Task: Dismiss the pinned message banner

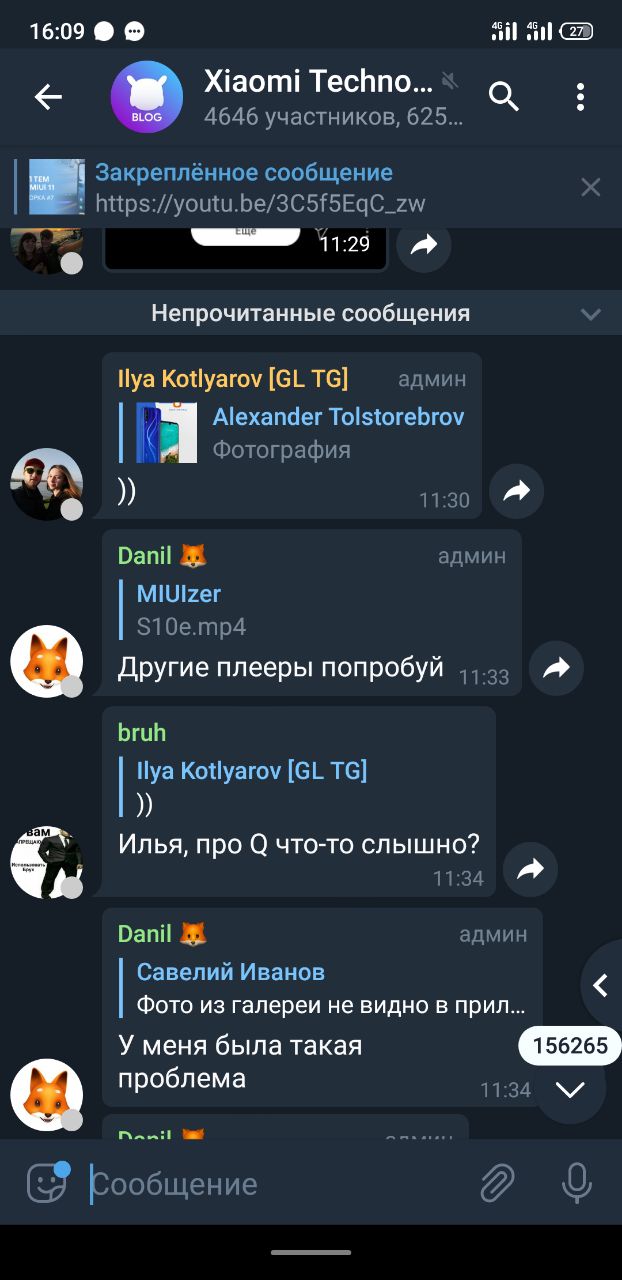Action: [x=591, y=187]
